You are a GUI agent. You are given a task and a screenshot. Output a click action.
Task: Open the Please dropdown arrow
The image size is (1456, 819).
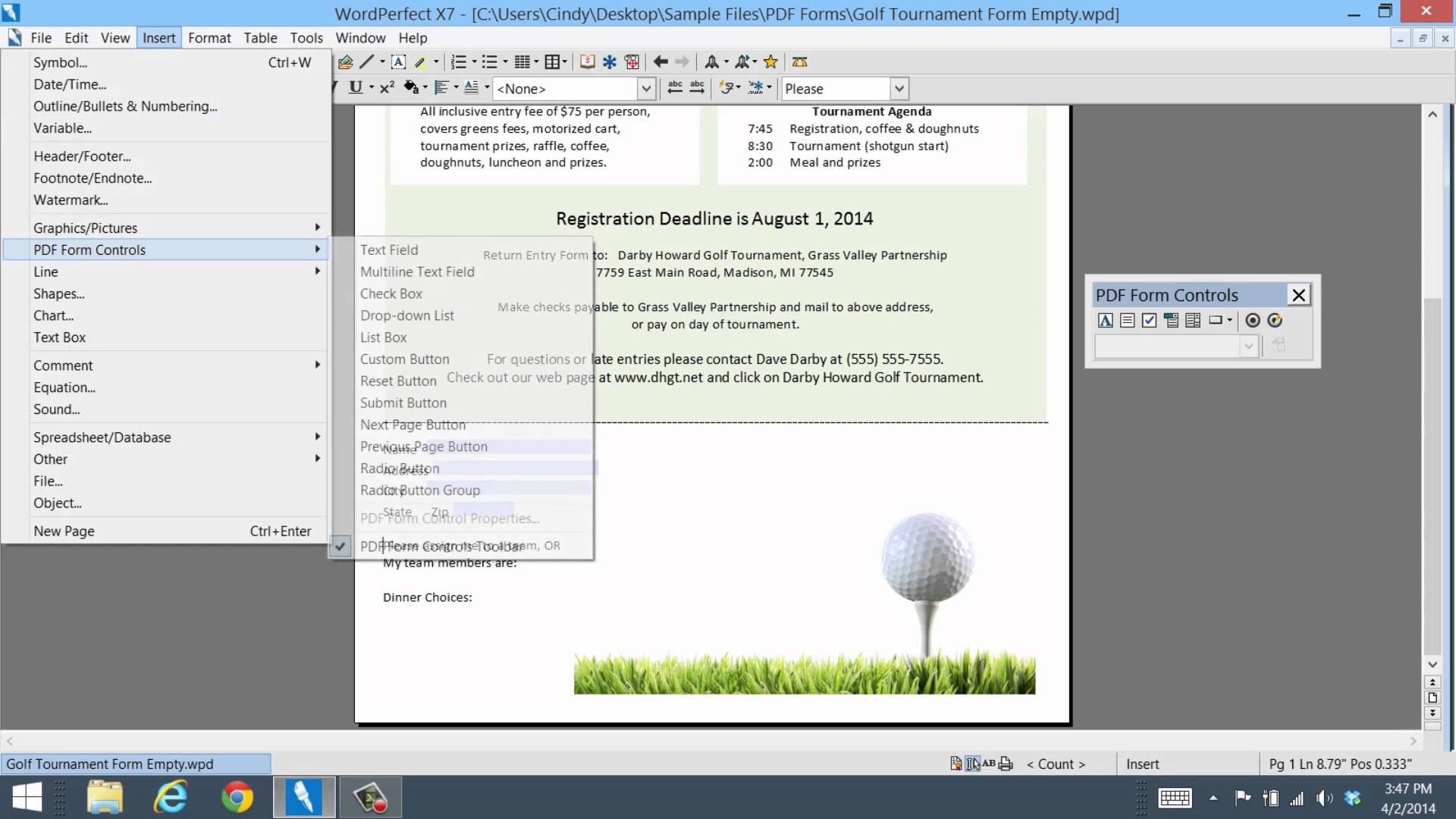coord(899,89)
